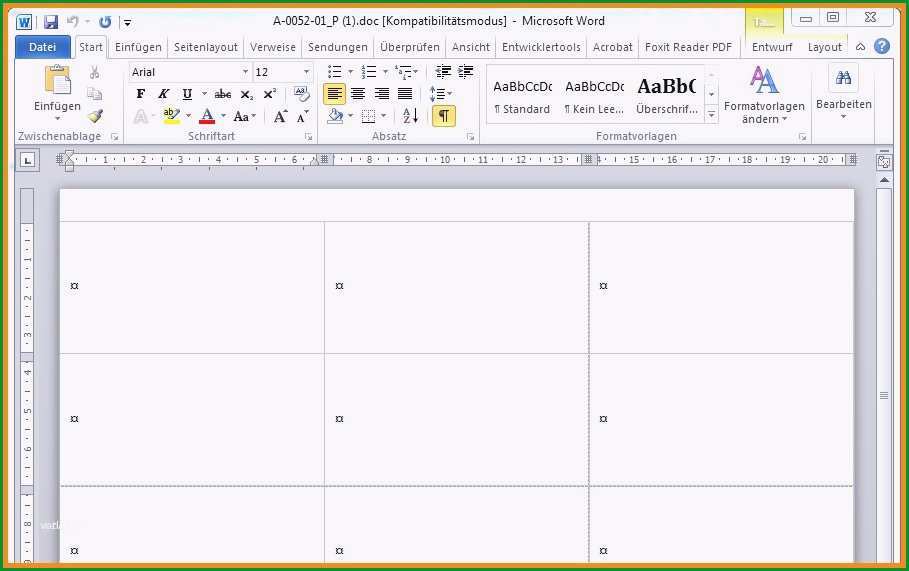This screenshot has width=909, height=571.
Task: Toggle align text left
Action: (334, 94)
